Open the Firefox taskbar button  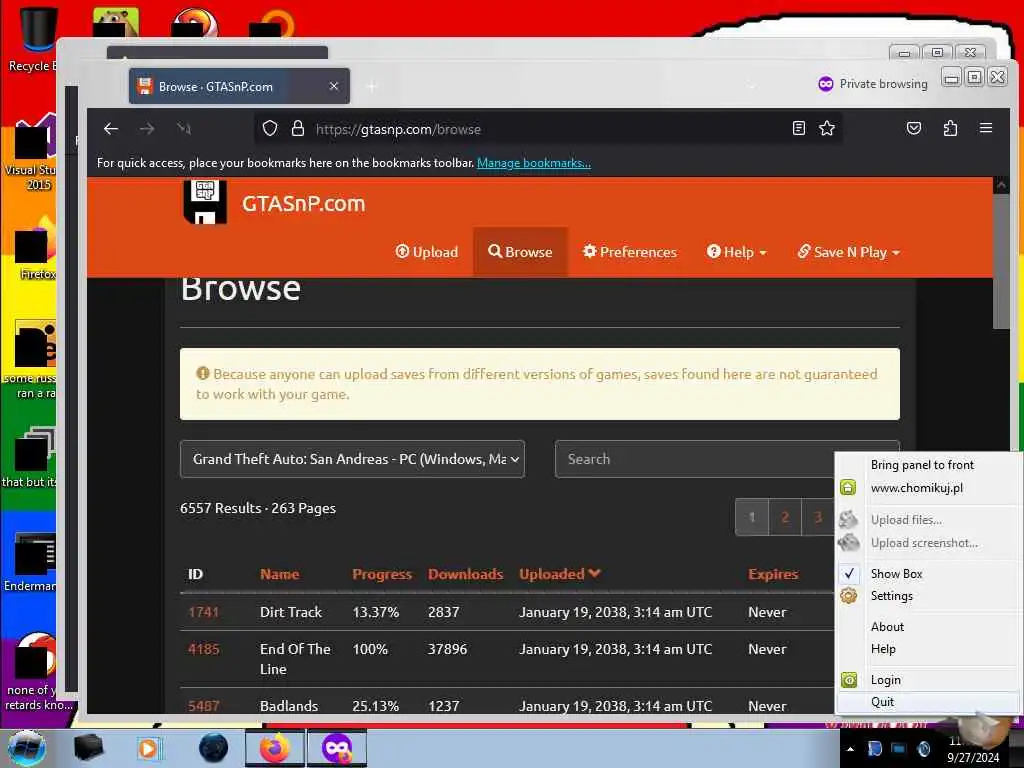coord(274,748)
